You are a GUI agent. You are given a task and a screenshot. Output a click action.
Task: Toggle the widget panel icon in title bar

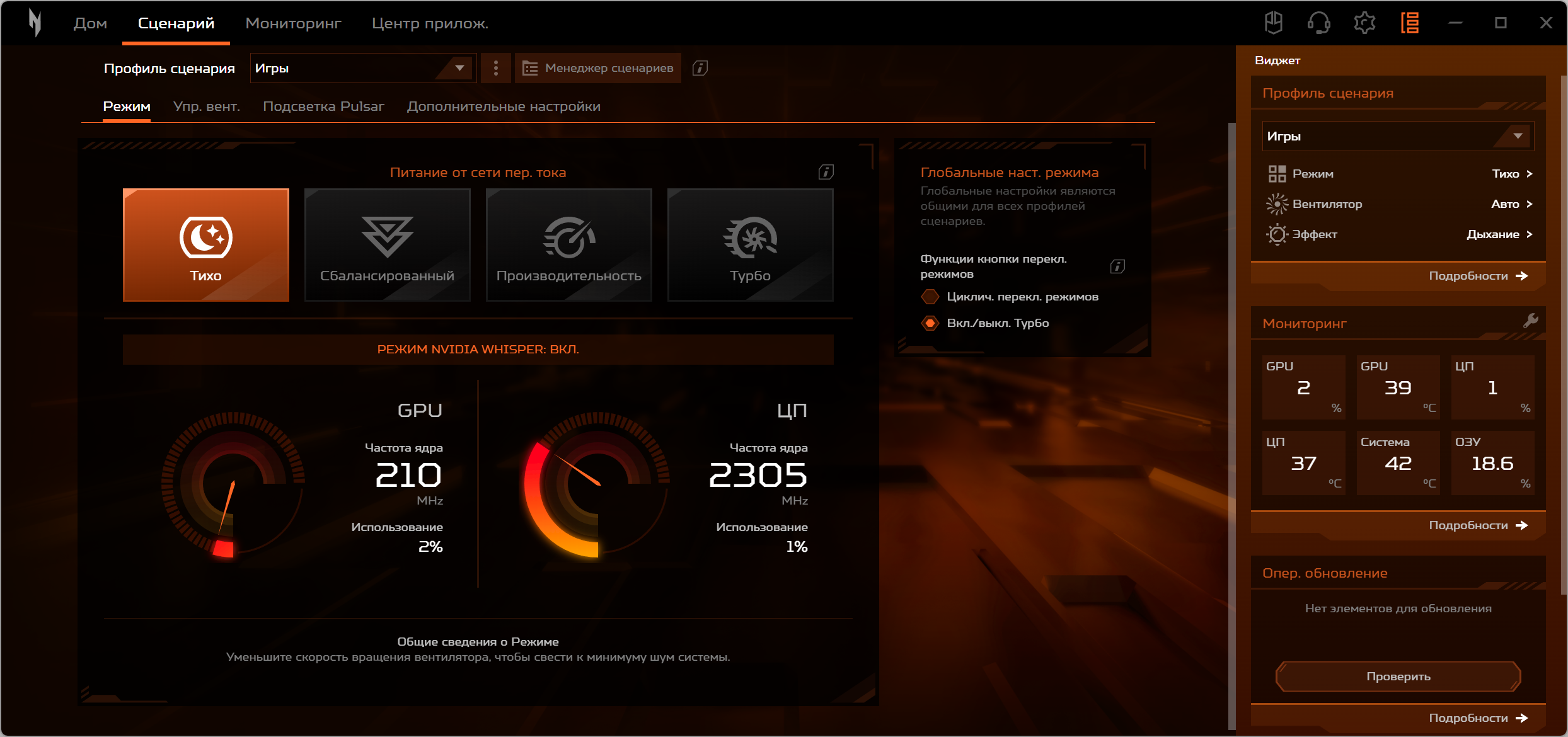point(1410,23)
